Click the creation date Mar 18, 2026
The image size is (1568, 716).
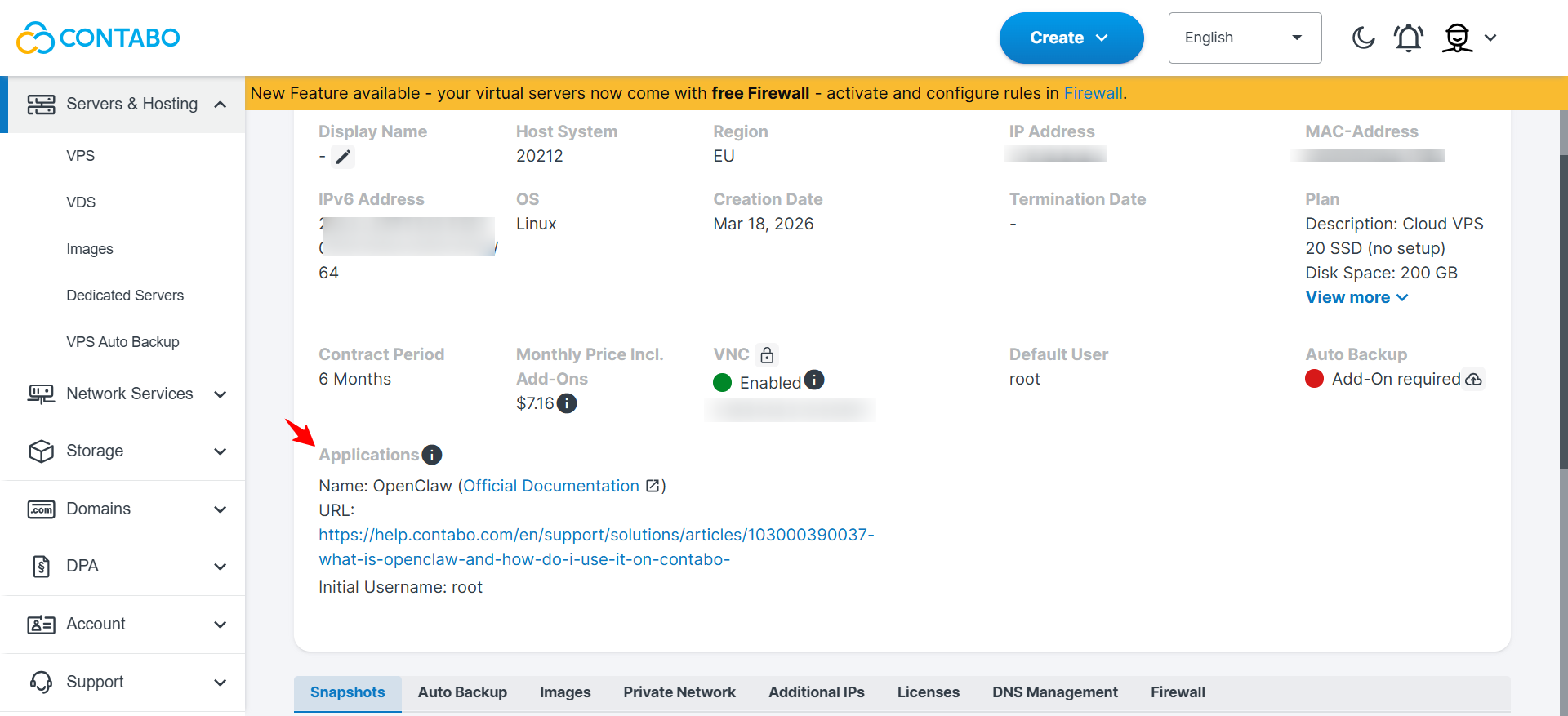pyautogui.click(x=764, y=224)
